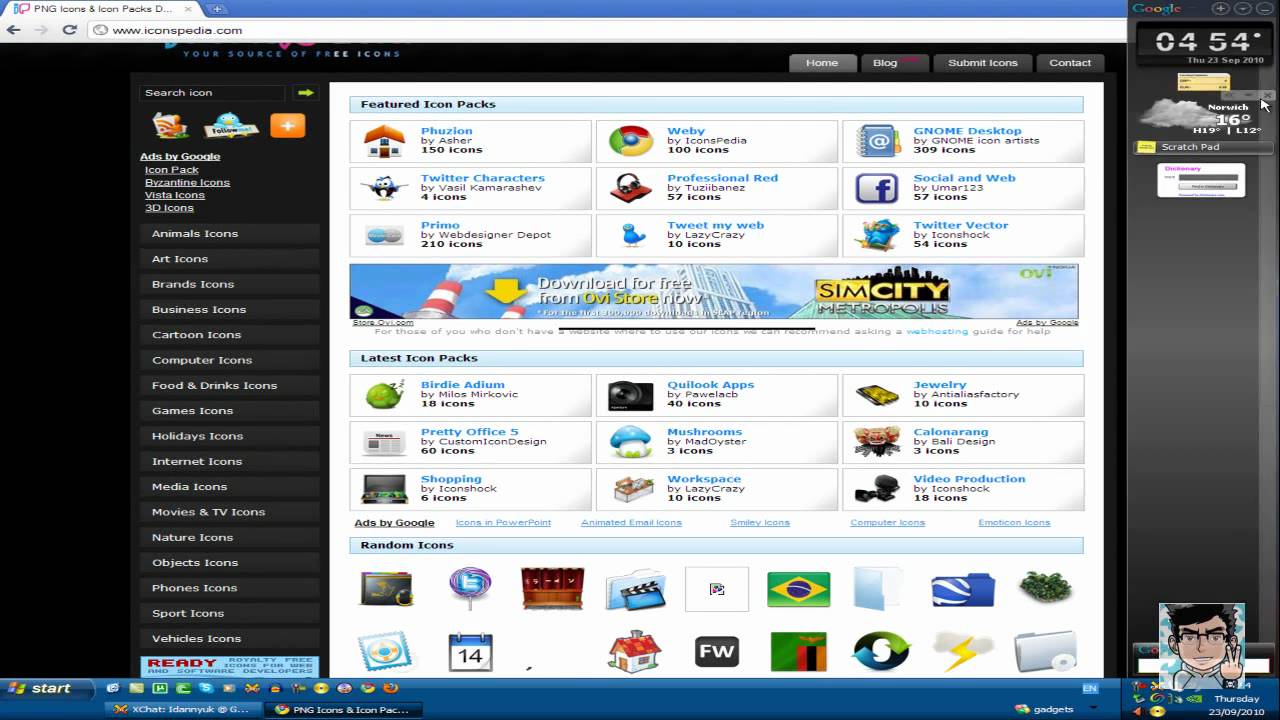Click the green-blue sync arrows random icon

[881, 652]
